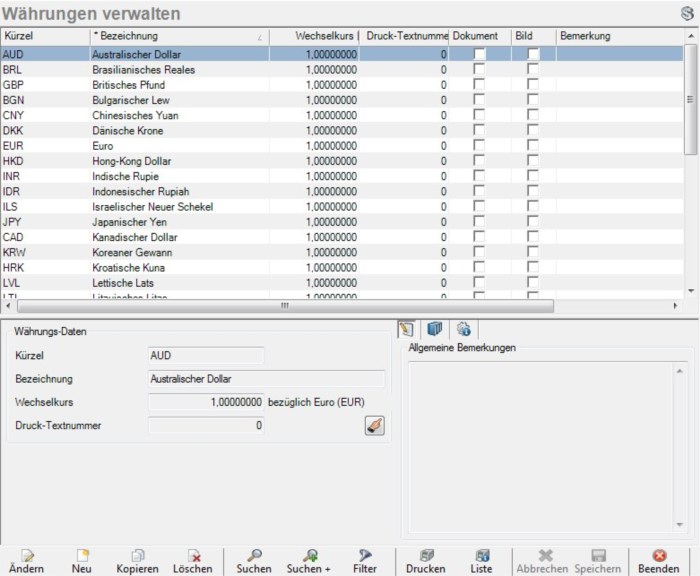Click the Speichern save disk icon
Image resolution: width=700 pixels, height=576 pixels.
coord(598,555)
